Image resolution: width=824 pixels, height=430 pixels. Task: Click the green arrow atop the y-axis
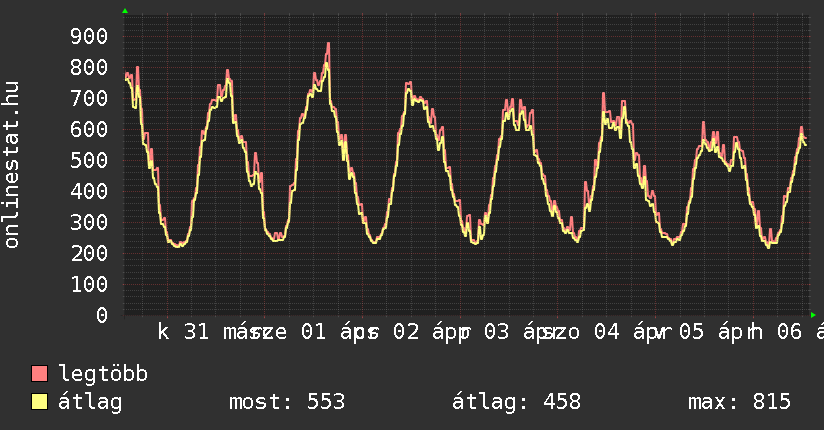coord(125,11)
